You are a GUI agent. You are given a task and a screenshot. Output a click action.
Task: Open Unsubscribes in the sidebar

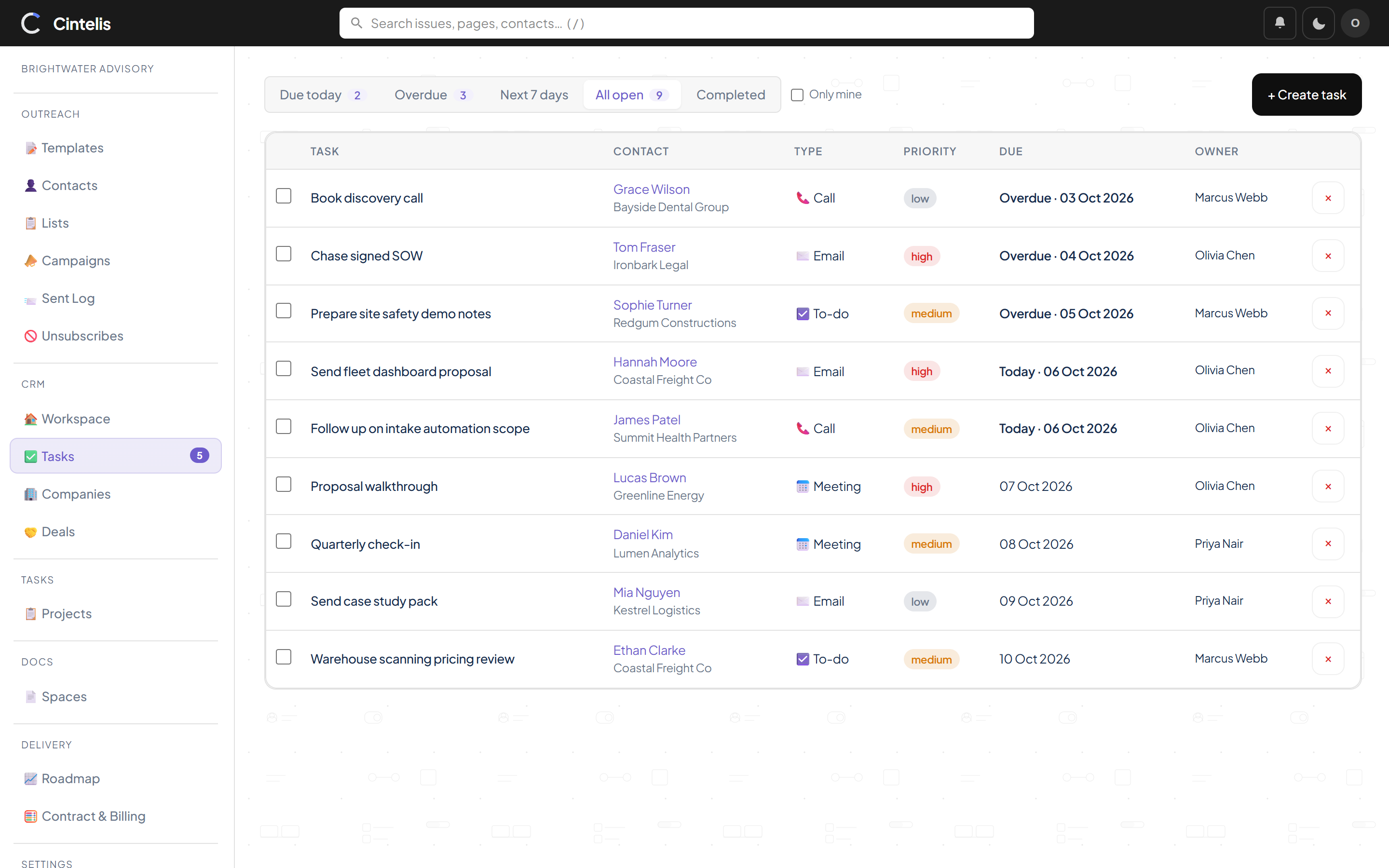click(x=115, y=336)
